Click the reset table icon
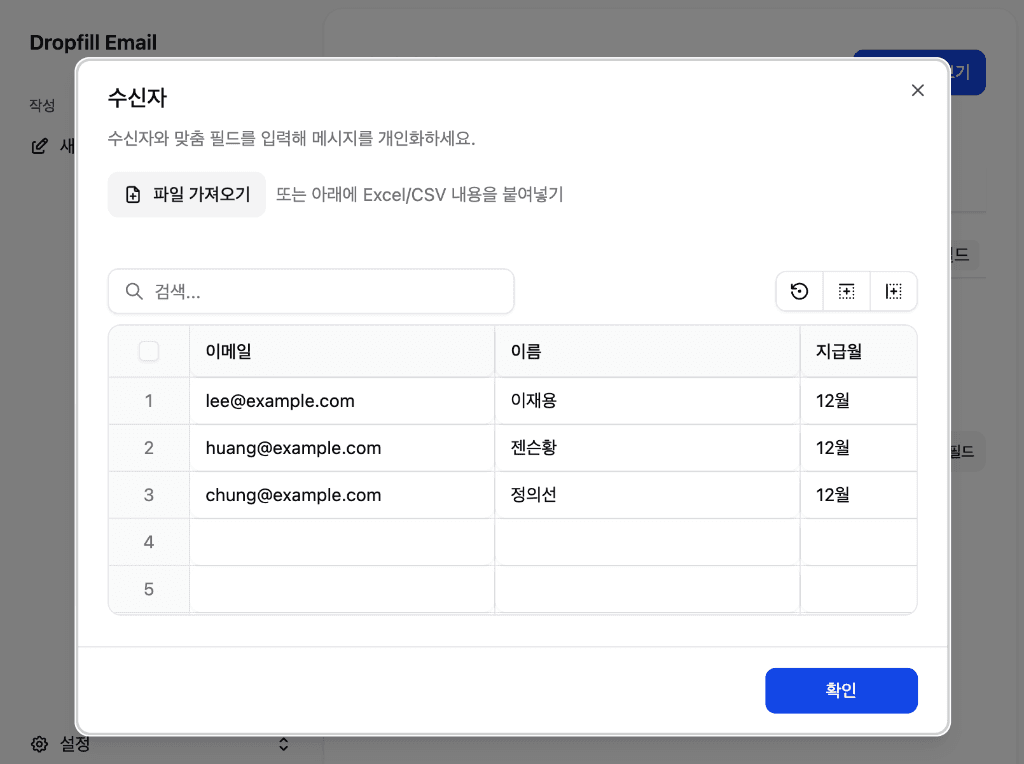The width and height of the screenshot is (1024, 764). 799,291
